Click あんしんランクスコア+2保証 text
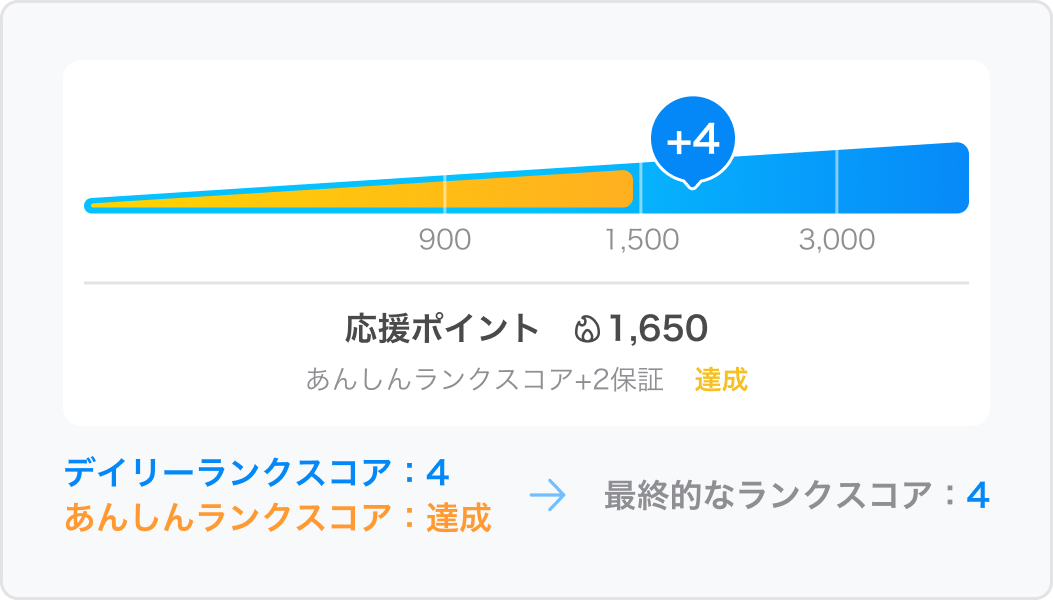 (485, 380)
